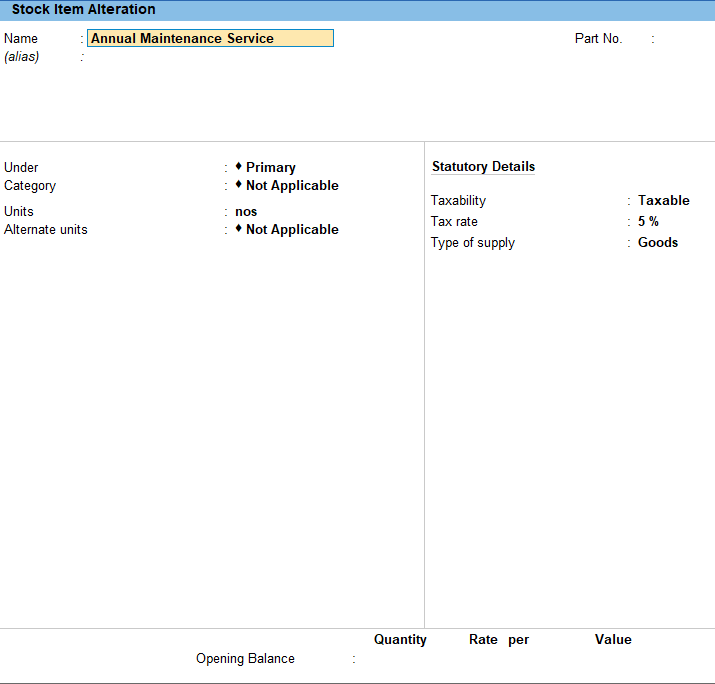Viewport: 715px width, 684px height.
Task: Click the Part No. field
Action: 684,39
